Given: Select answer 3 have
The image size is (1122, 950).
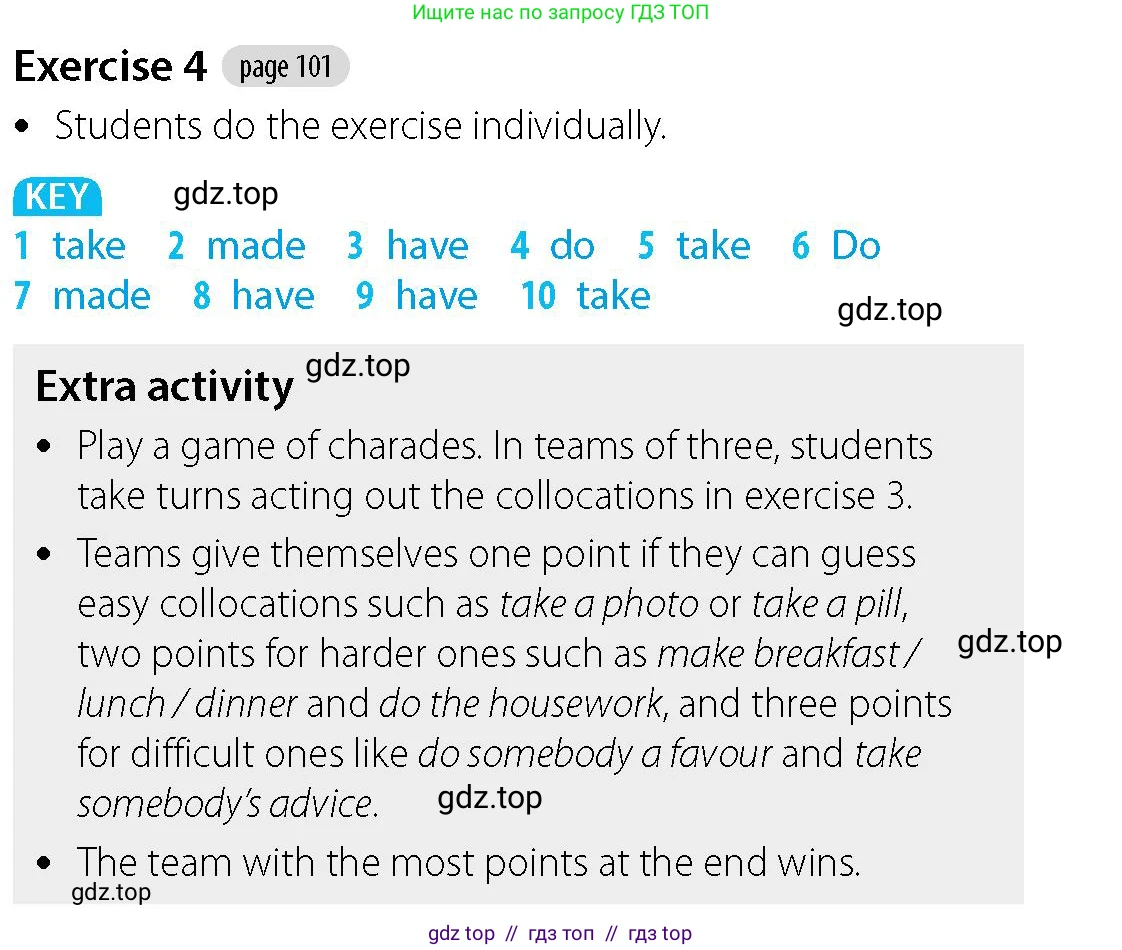Looking at the screenshot, I should coord(408,245).
